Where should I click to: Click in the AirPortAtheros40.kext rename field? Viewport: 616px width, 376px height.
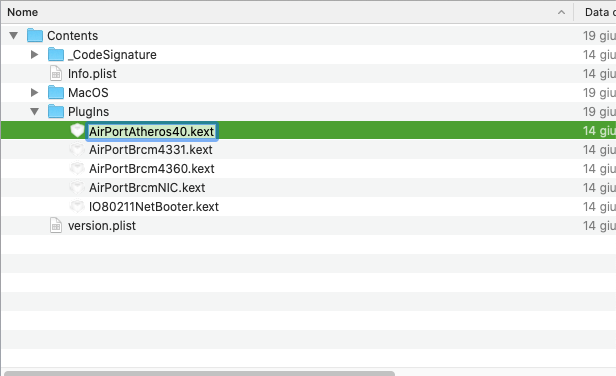(x=152, y=131)
